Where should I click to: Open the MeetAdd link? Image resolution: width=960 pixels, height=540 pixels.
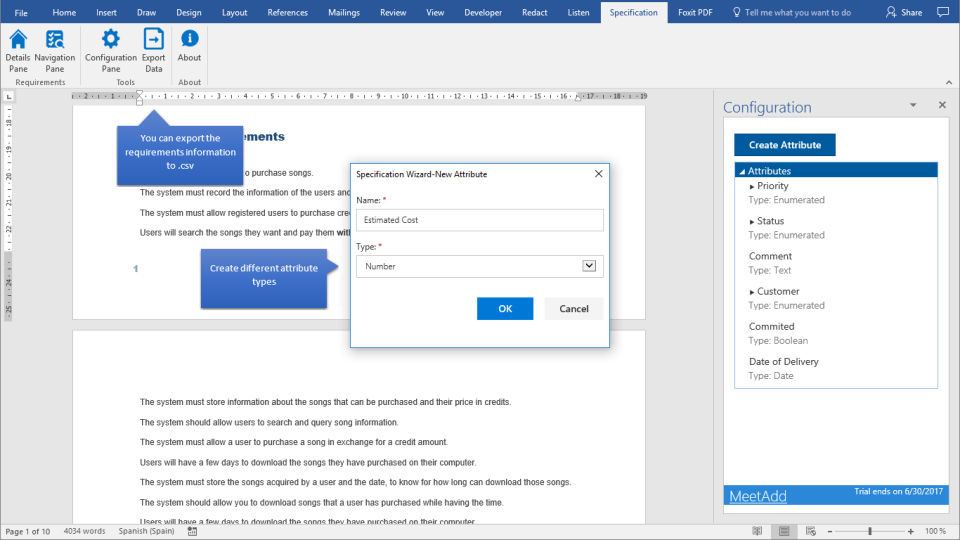(x=758, y=496)
